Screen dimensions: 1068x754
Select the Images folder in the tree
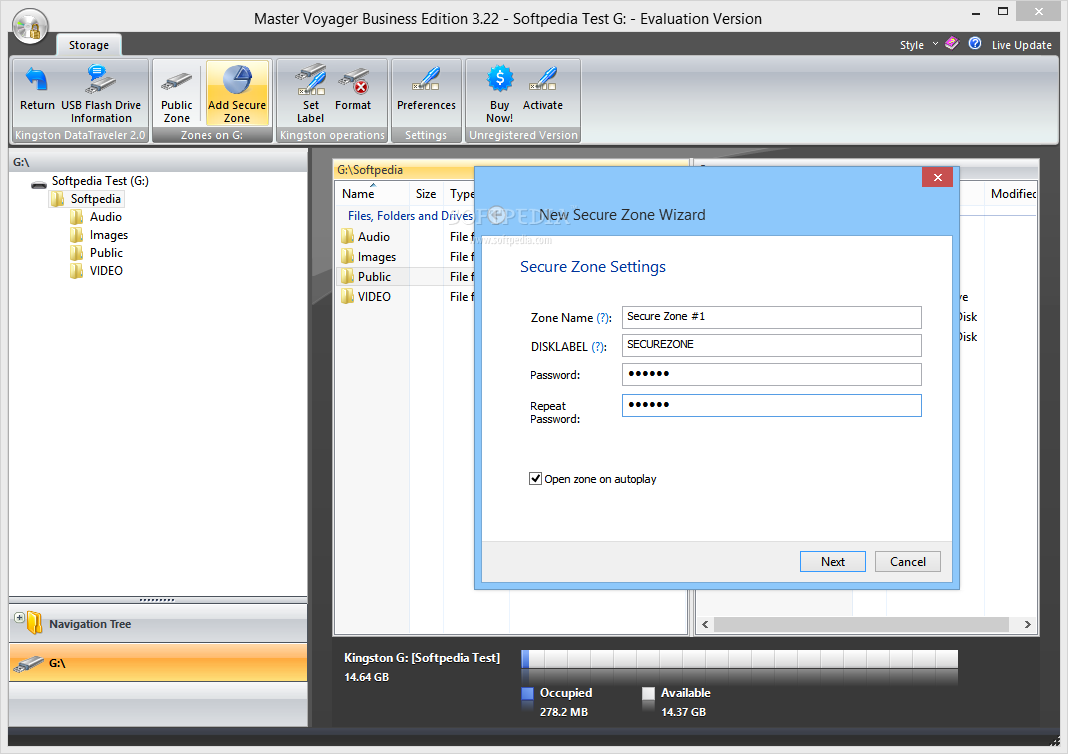pos(108,235)
